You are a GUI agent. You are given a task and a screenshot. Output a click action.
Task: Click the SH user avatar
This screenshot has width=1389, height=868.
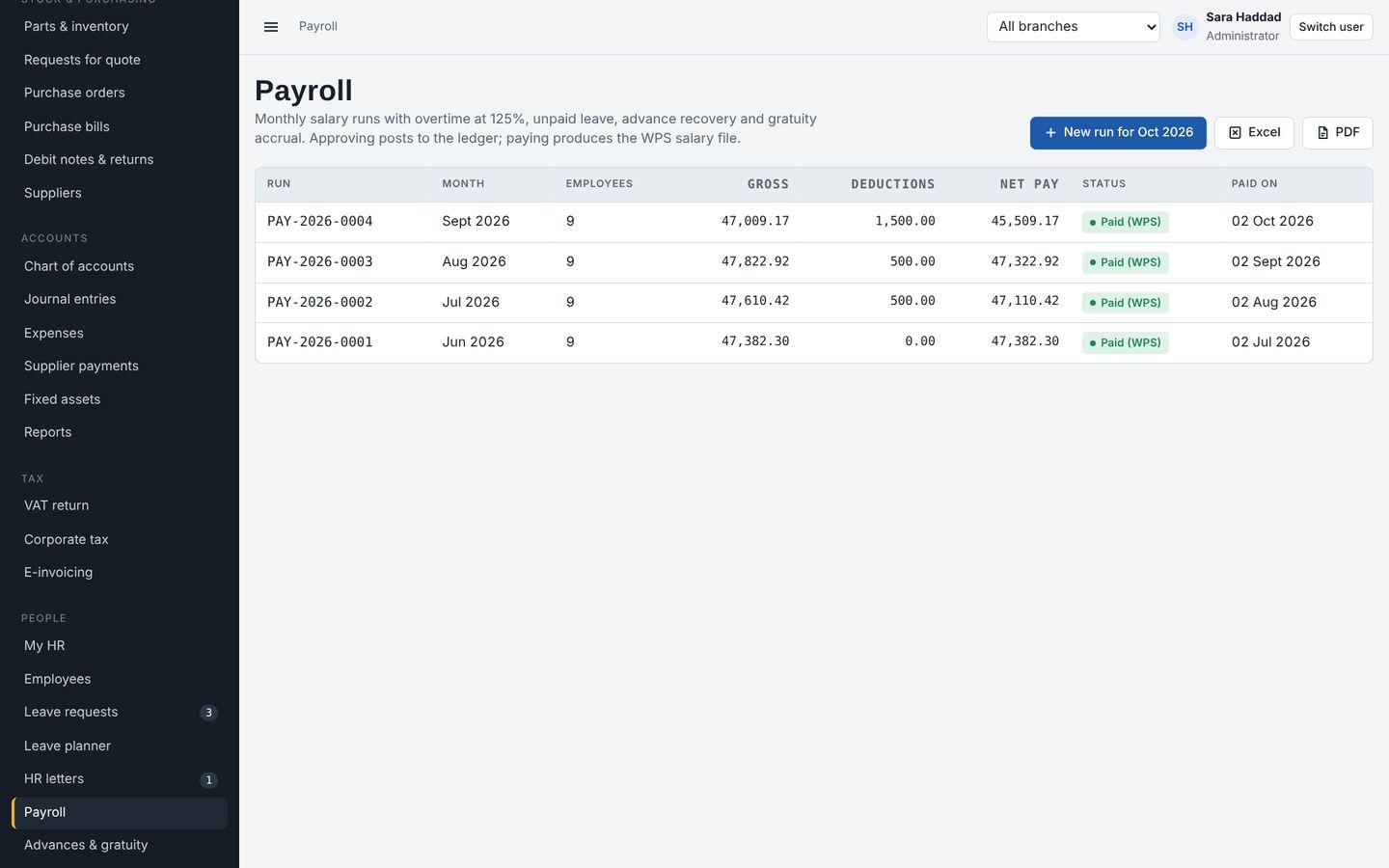(1185, 27)
